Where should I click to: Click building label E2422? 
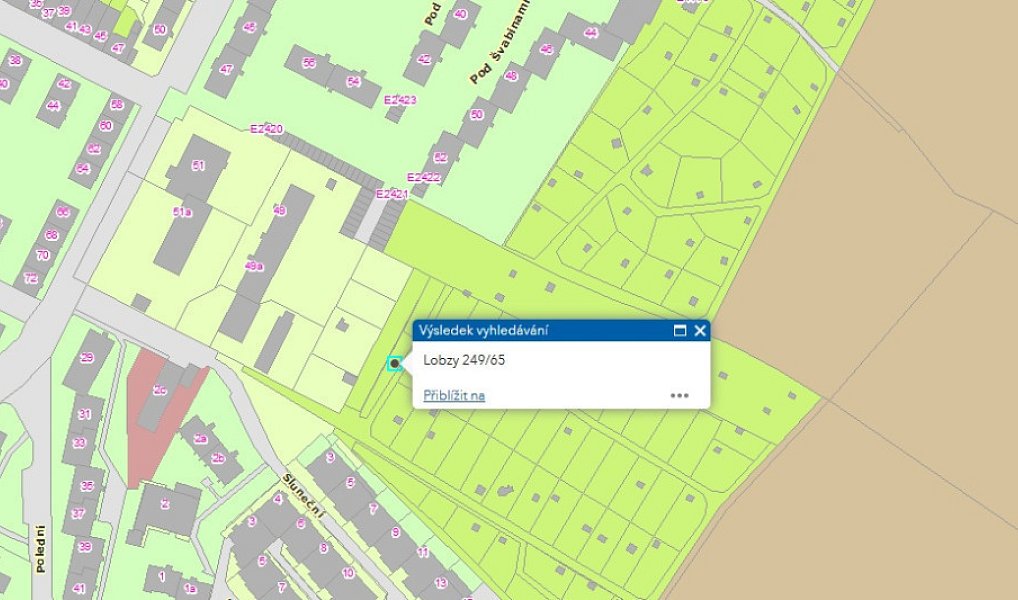pyautogui.click(x=423, y=177)
